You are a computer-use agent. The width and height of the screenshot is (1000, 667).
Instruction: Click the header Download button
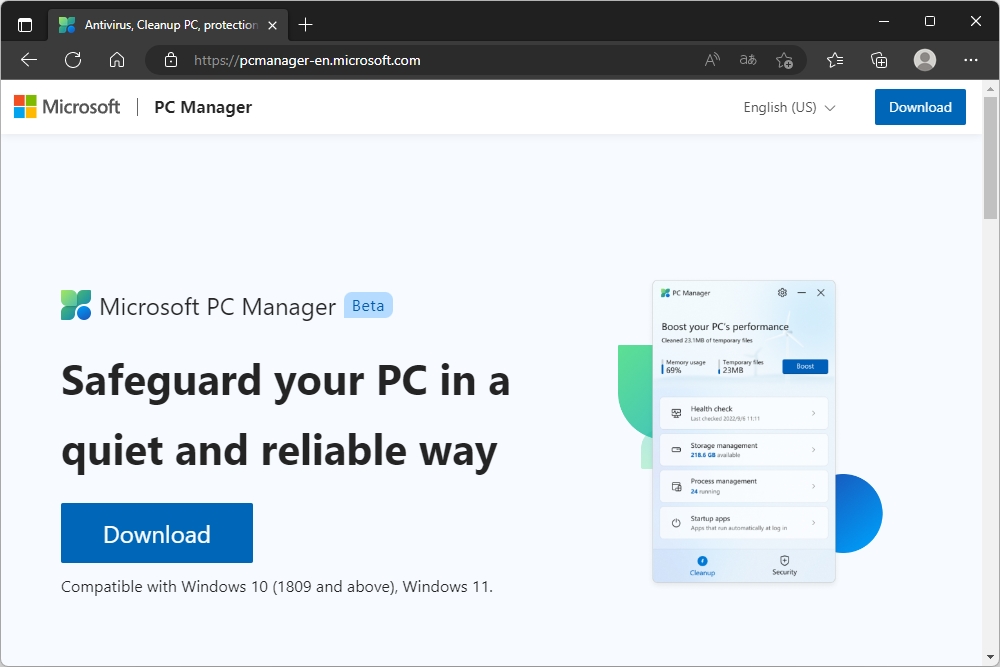click(x=920, y=107)
